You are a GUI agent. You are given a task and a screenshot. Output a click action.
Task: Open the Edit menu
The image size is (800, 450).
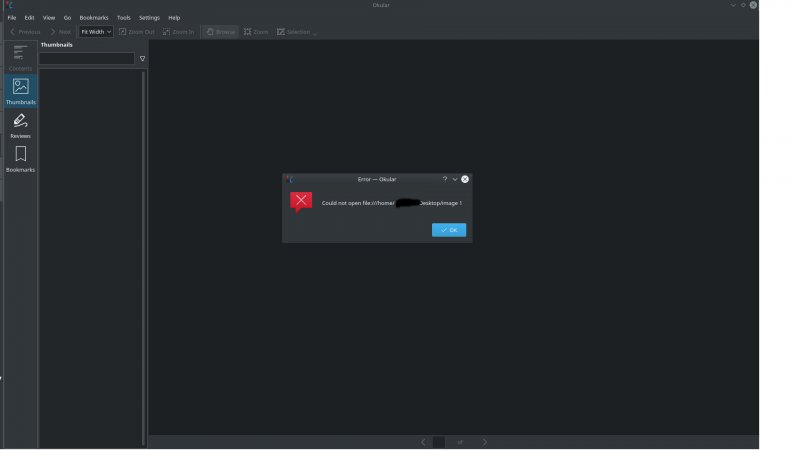[29, 17]
